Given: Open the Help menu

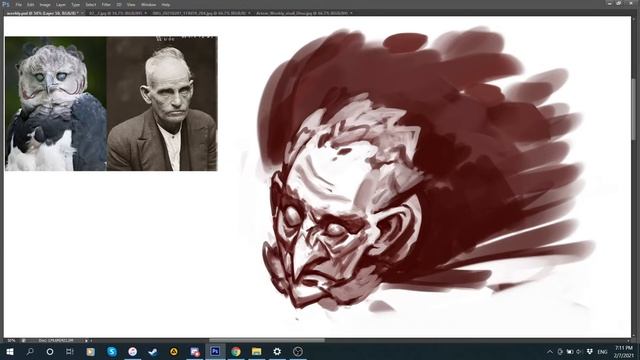Looking at the screenshot, I should (x=165, y=5).
